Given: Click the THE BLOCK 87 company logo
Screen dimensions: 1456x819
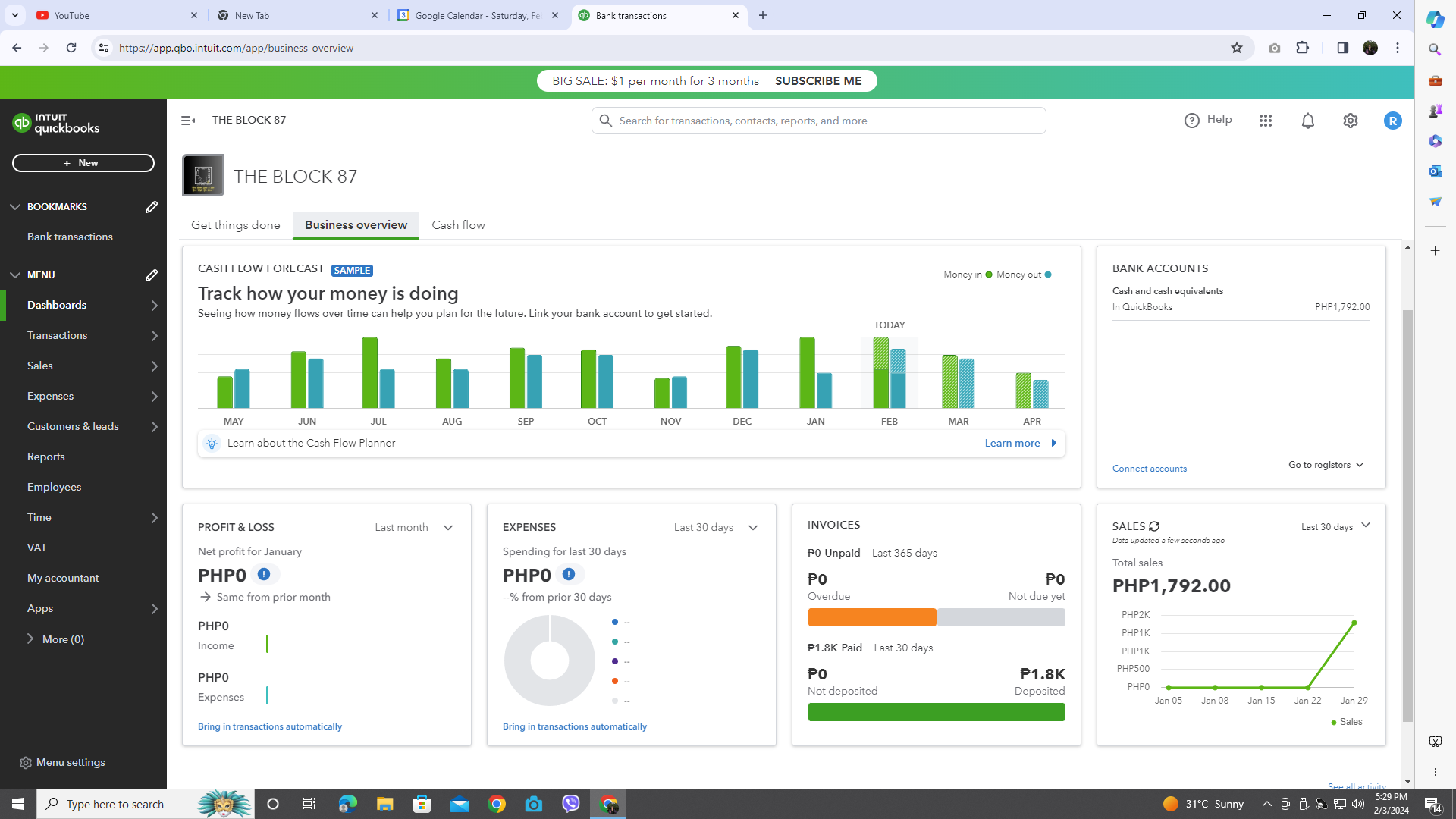Looking at the screenshot, I should [203, 175].
